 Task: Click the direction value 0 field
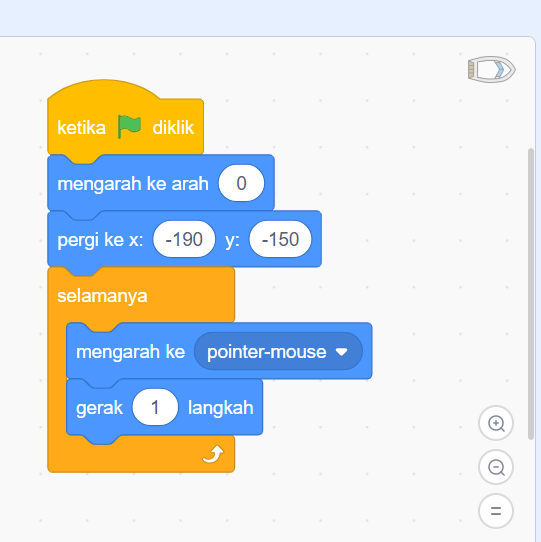click(241, 183)
